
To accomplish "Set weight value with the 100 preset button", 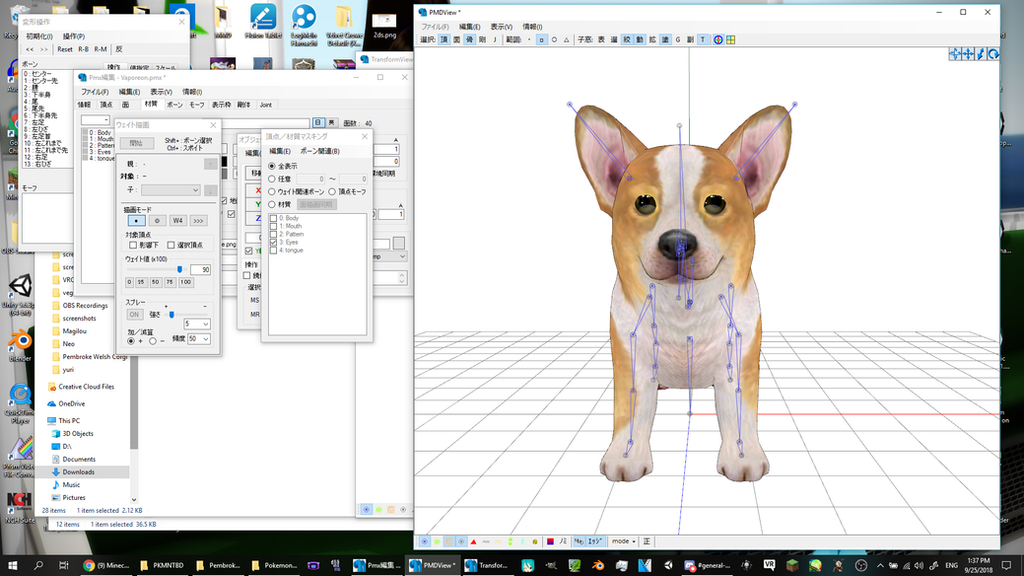I will 185,282.
